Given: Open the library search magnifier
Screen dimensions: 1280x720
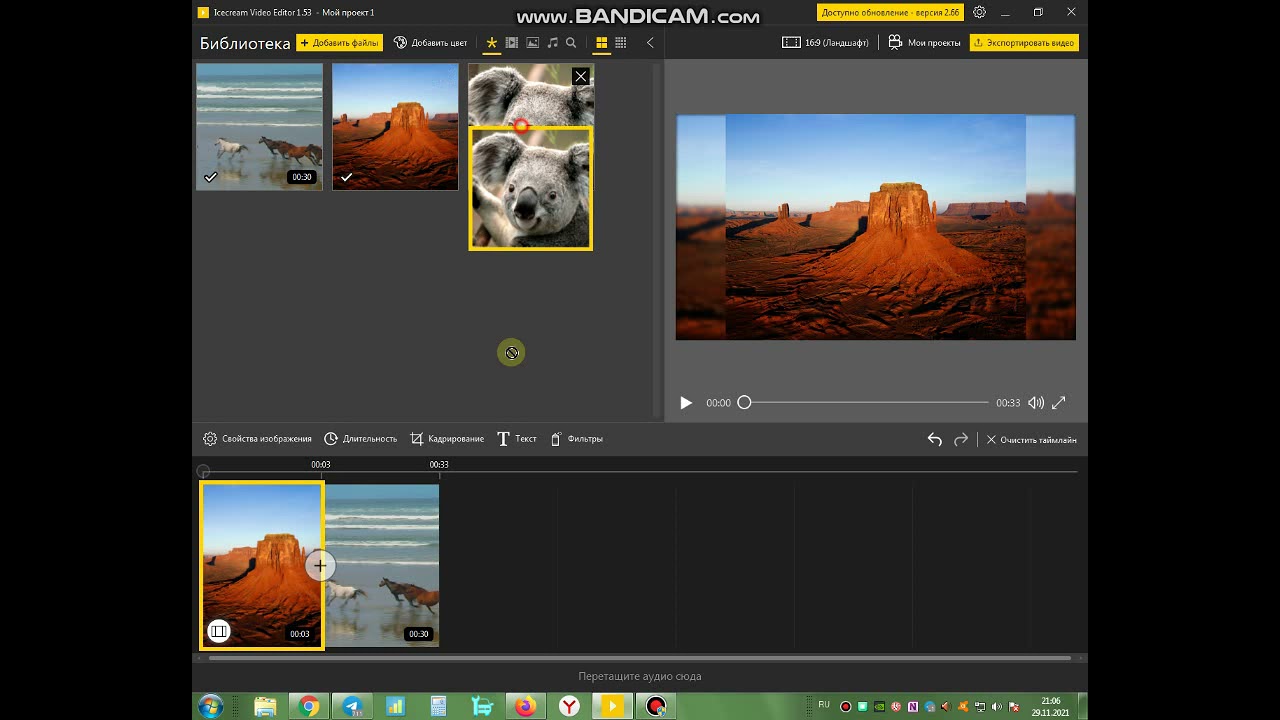Looking at the screenshot, I should click(x=571, y=43).
